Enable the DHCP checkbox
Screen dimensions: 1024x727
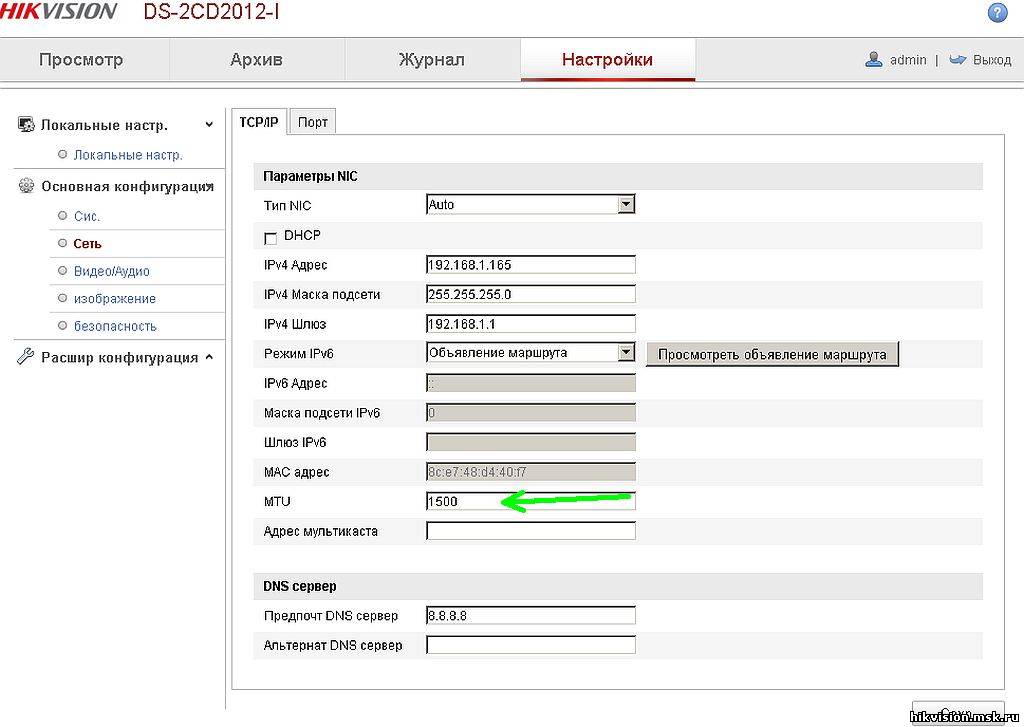coord(270,238)
